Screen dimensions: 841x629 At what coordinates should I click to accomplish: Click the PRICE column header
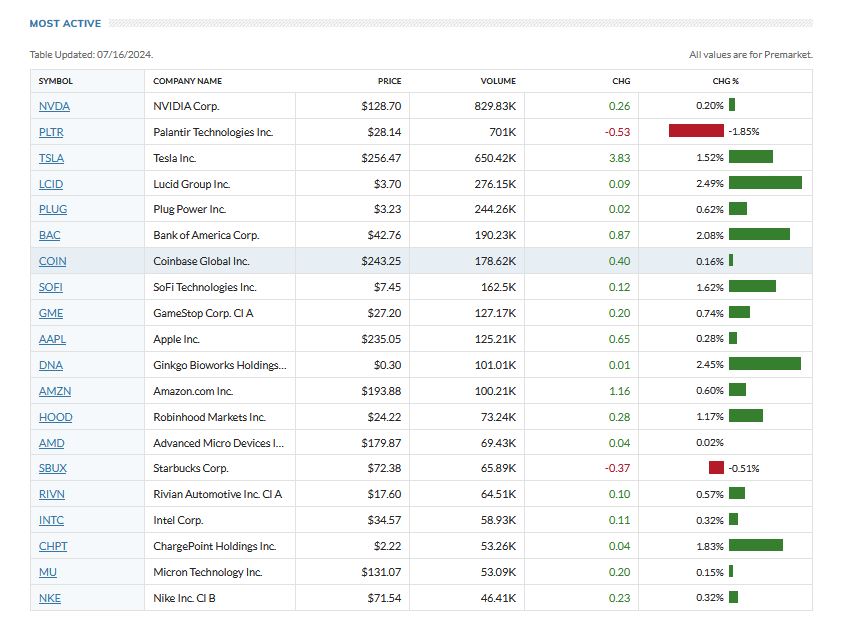pyautogui.click(x=389, y=81)
